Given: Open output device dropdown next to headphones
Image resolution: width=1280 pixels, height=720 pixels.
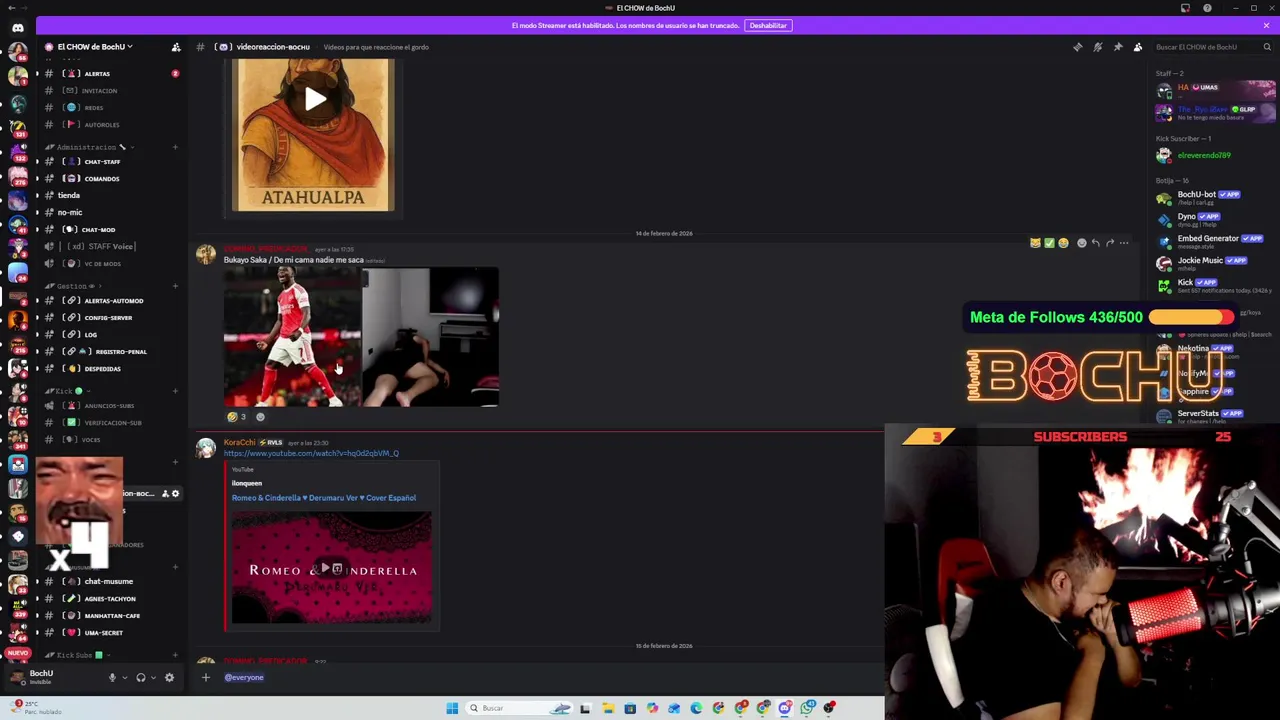Looking at the screenshot, I should point(153,677).
